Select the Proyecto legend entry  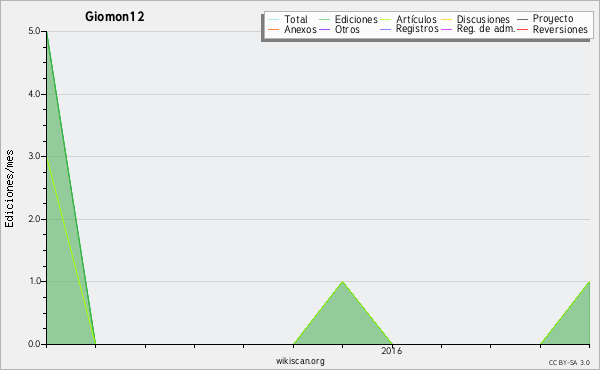pos(553,19)
